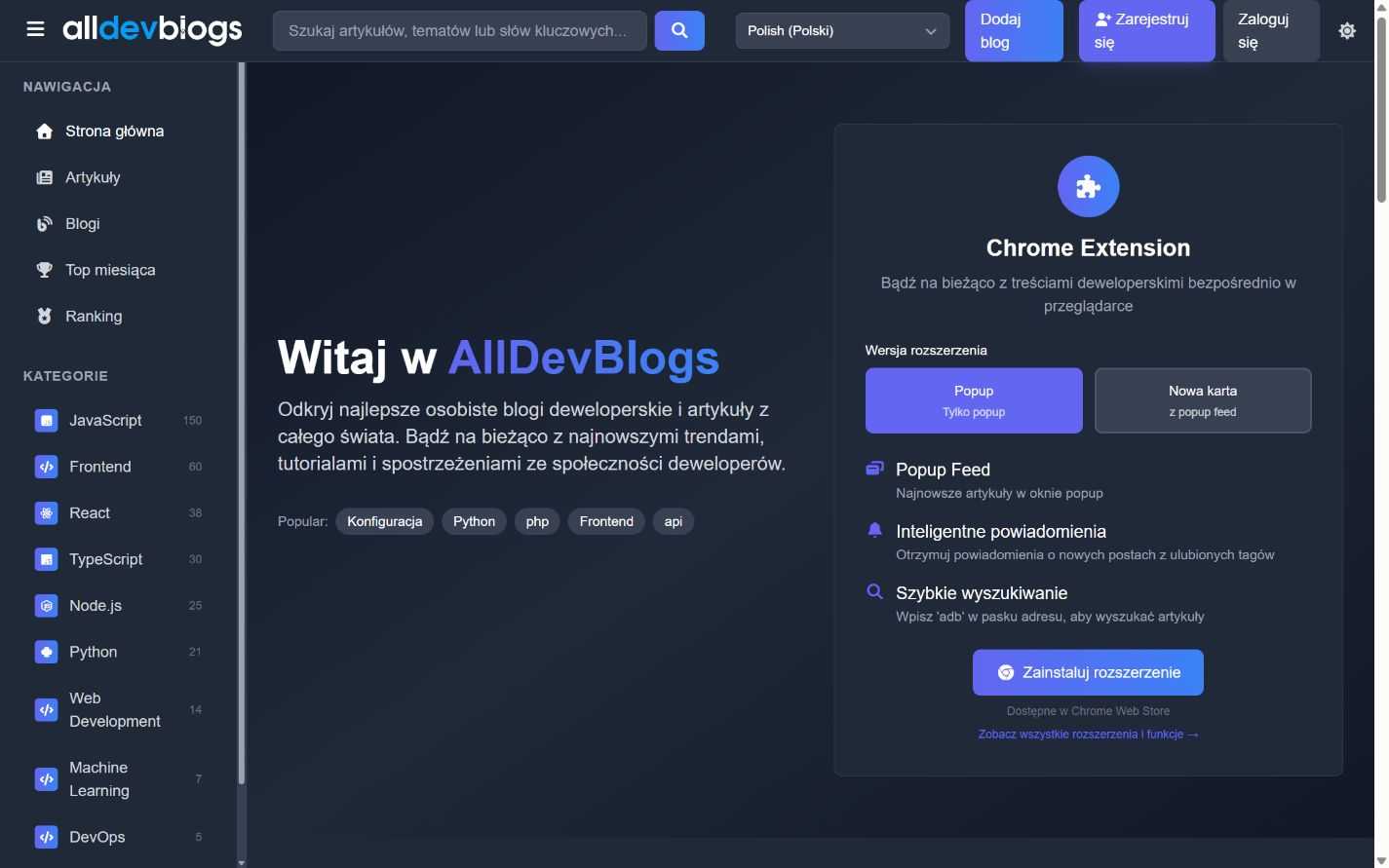The width and height of the screenshot is (1389, 868).
Task: Focus the article search input field
Action: 460,30
